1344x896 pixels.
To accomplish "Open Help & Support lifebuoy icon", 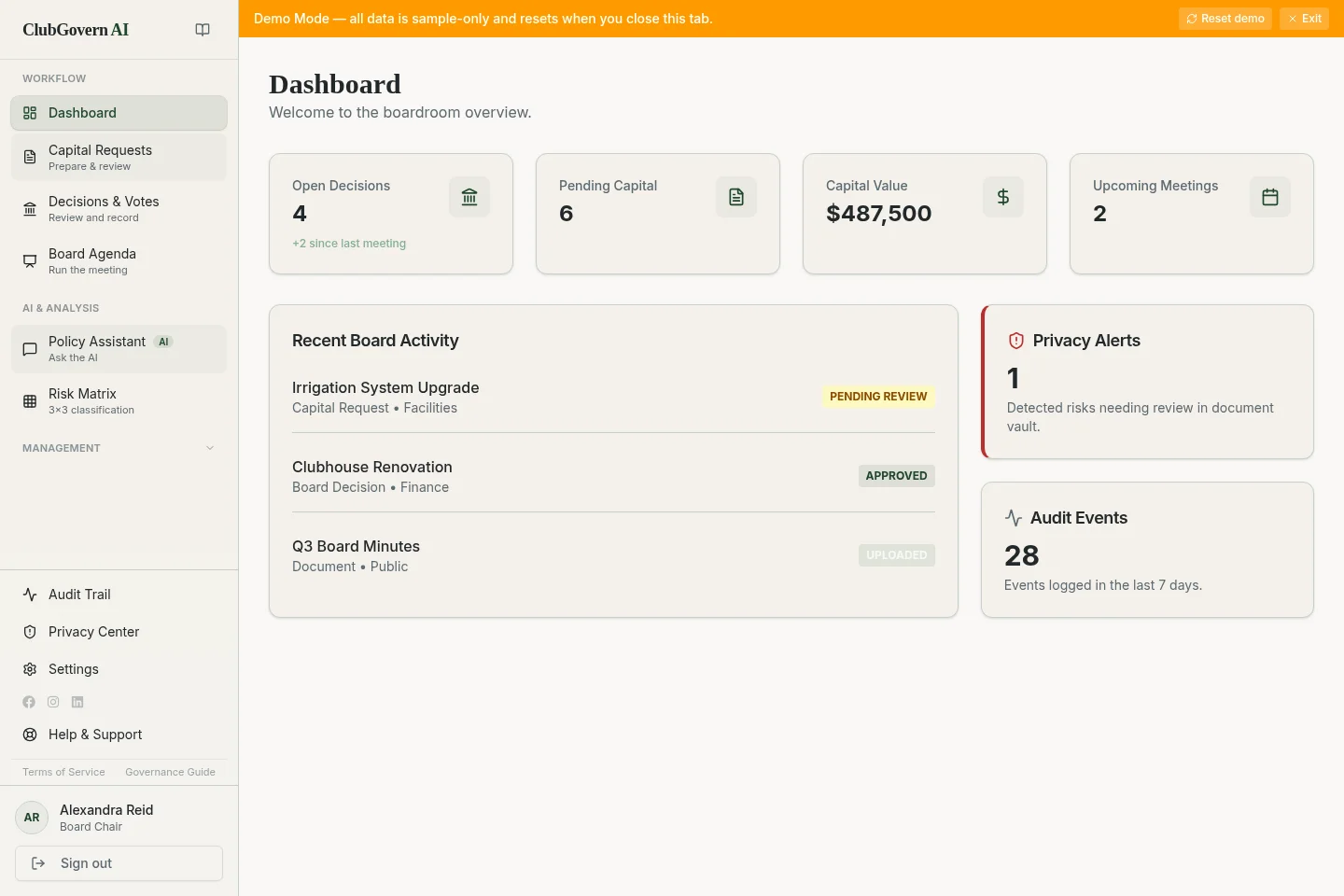I will (x=30, y=735).
